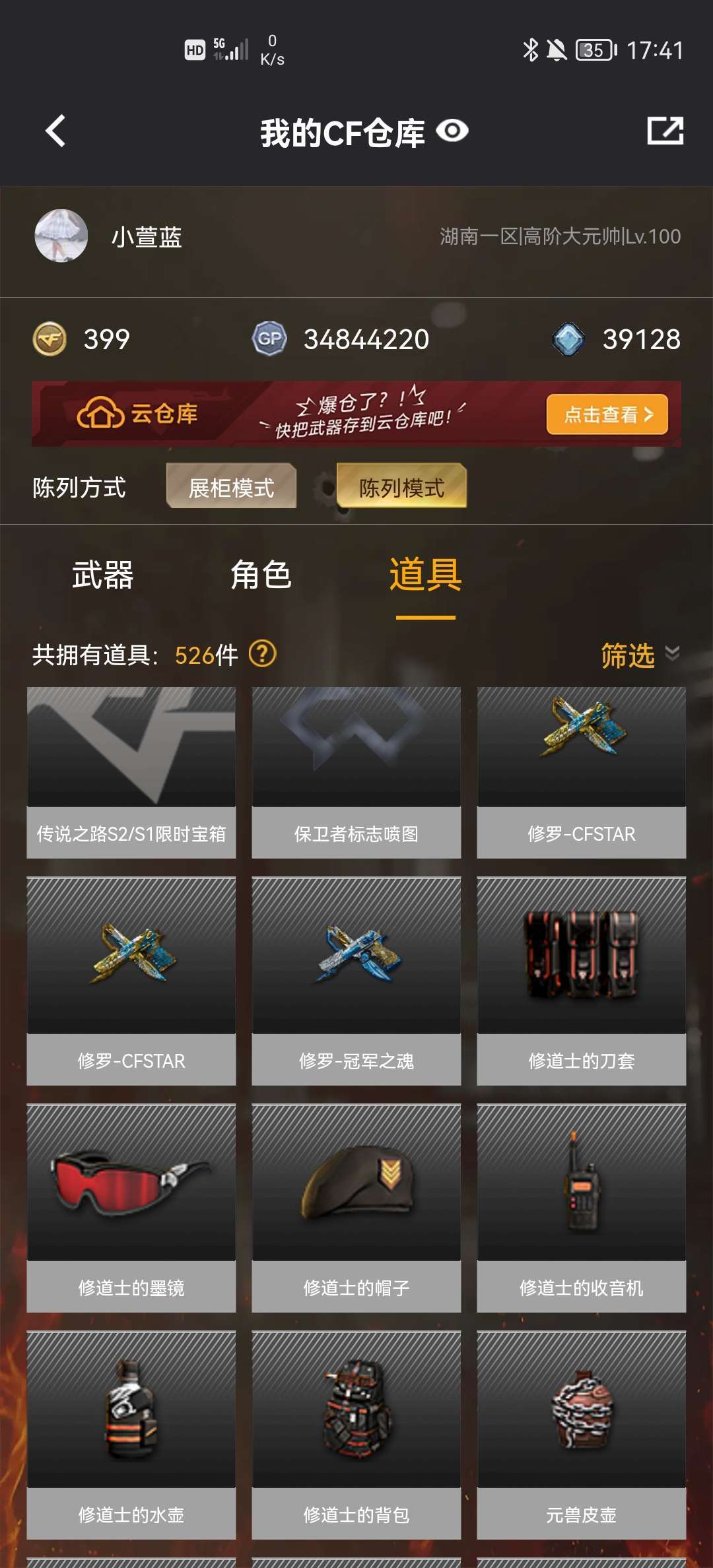Screen dimensions: 713x1568
Task: Tap arrow on 点击查看 button
Action: point(648,414)
